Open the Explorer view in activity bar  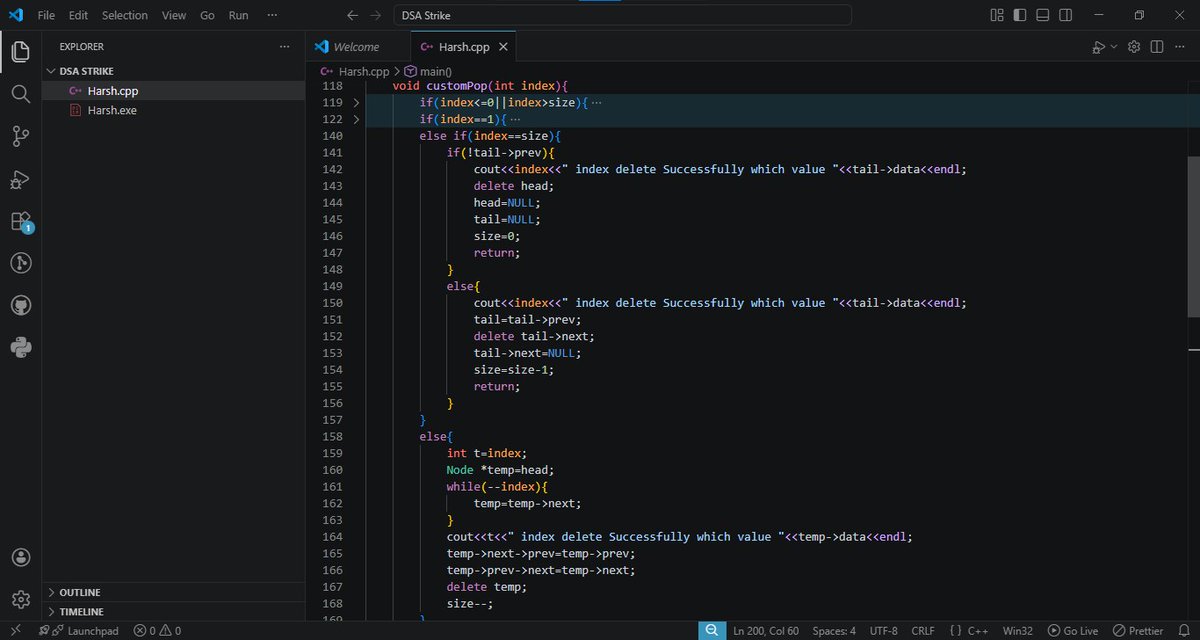(x=21, y=52)
